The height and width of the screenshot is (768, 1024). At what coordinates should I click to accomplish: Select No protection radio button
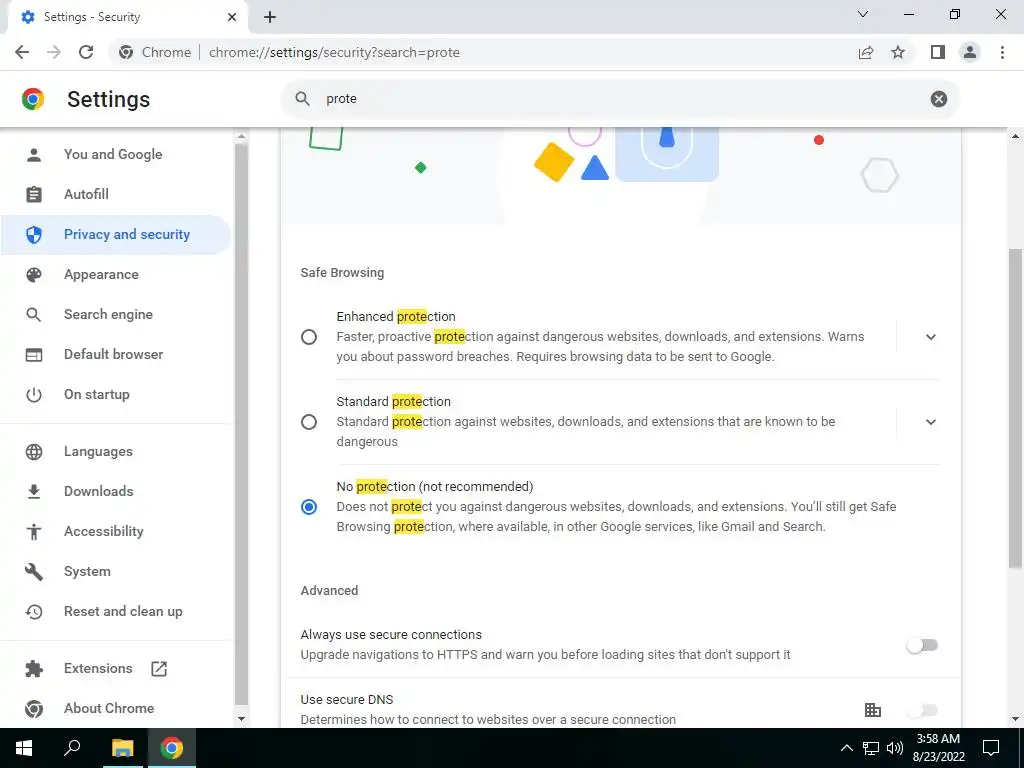coord(309,507)
